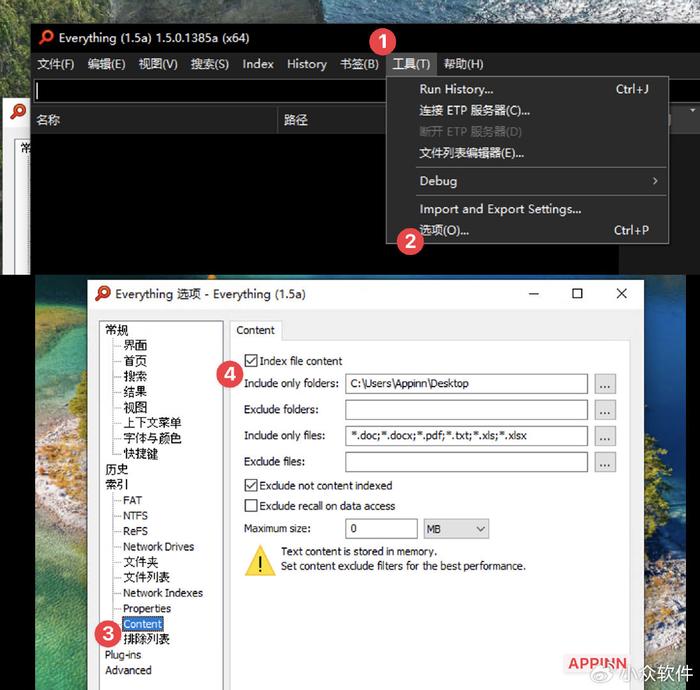Choose Import and Export Settings...
700x690 pixels.
click(527, 209)
